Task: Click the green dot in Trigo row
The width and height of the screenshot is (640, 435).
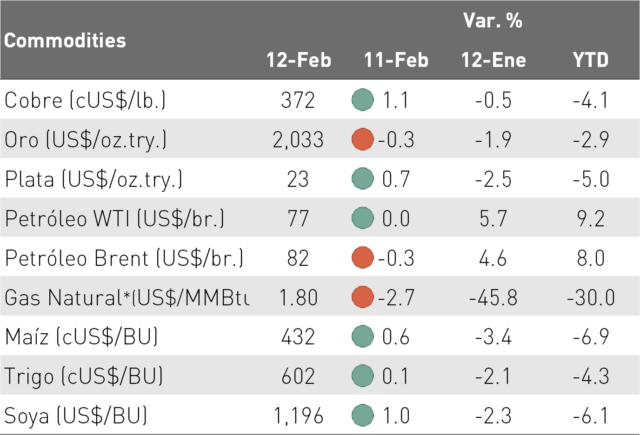Action: pos(362,376)
